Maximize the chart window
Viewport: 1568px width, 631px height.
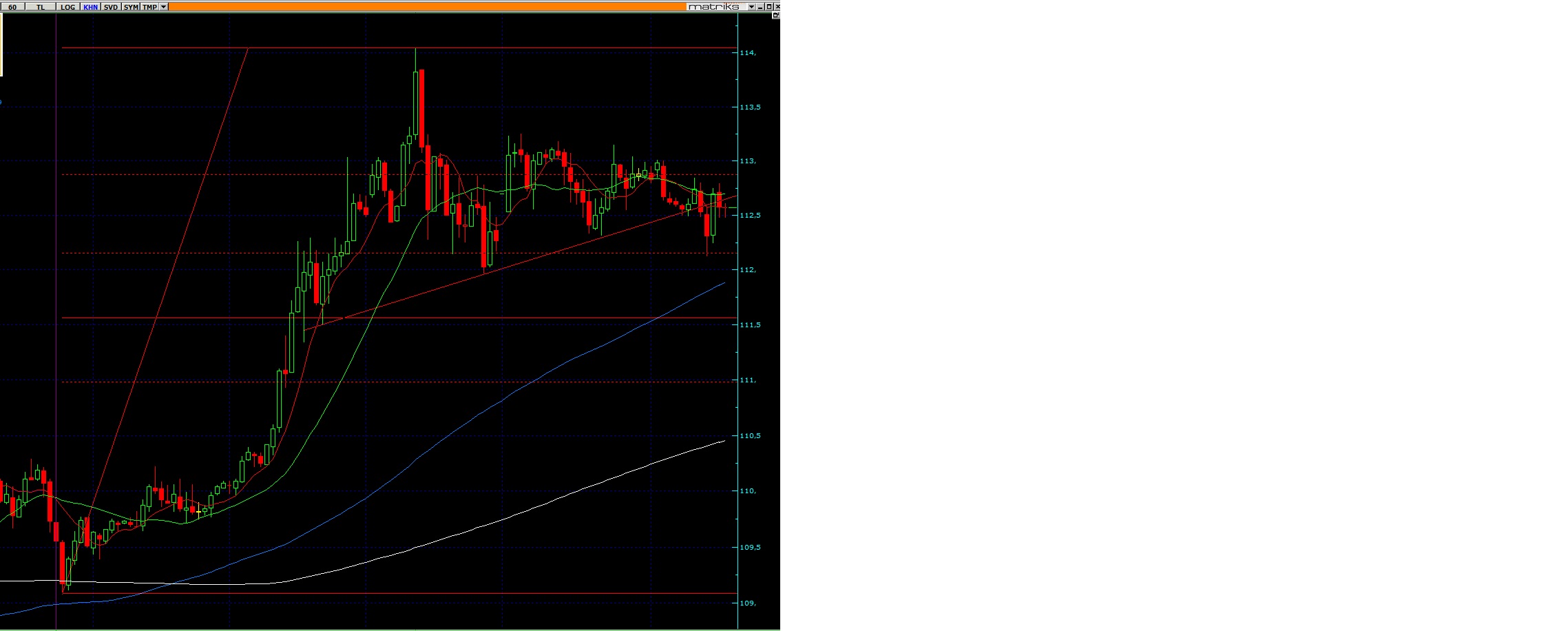[769, 7]
